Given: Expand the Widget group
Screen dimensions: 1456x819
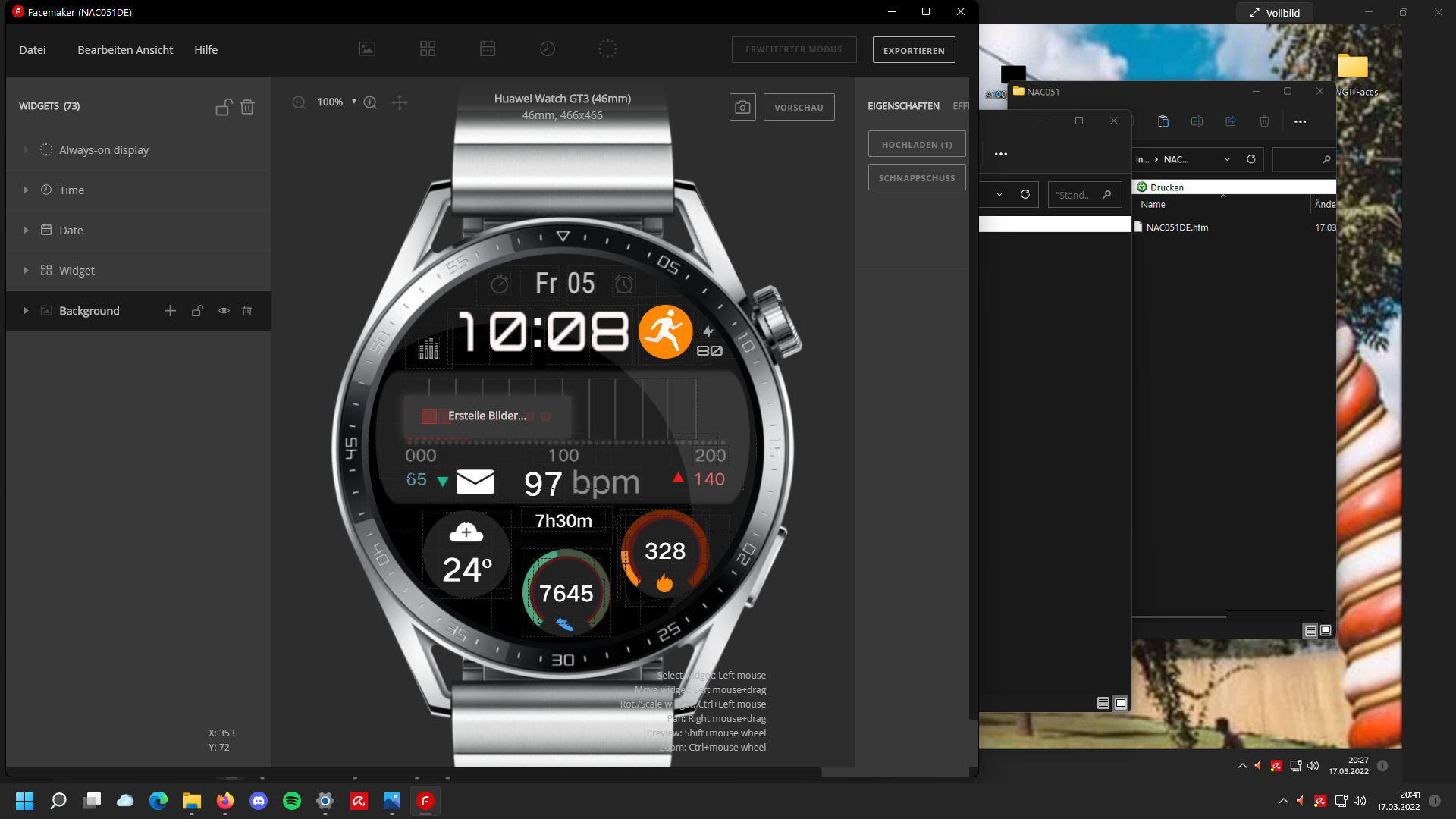Looking at the screenshot, I should tap(26, 271).
